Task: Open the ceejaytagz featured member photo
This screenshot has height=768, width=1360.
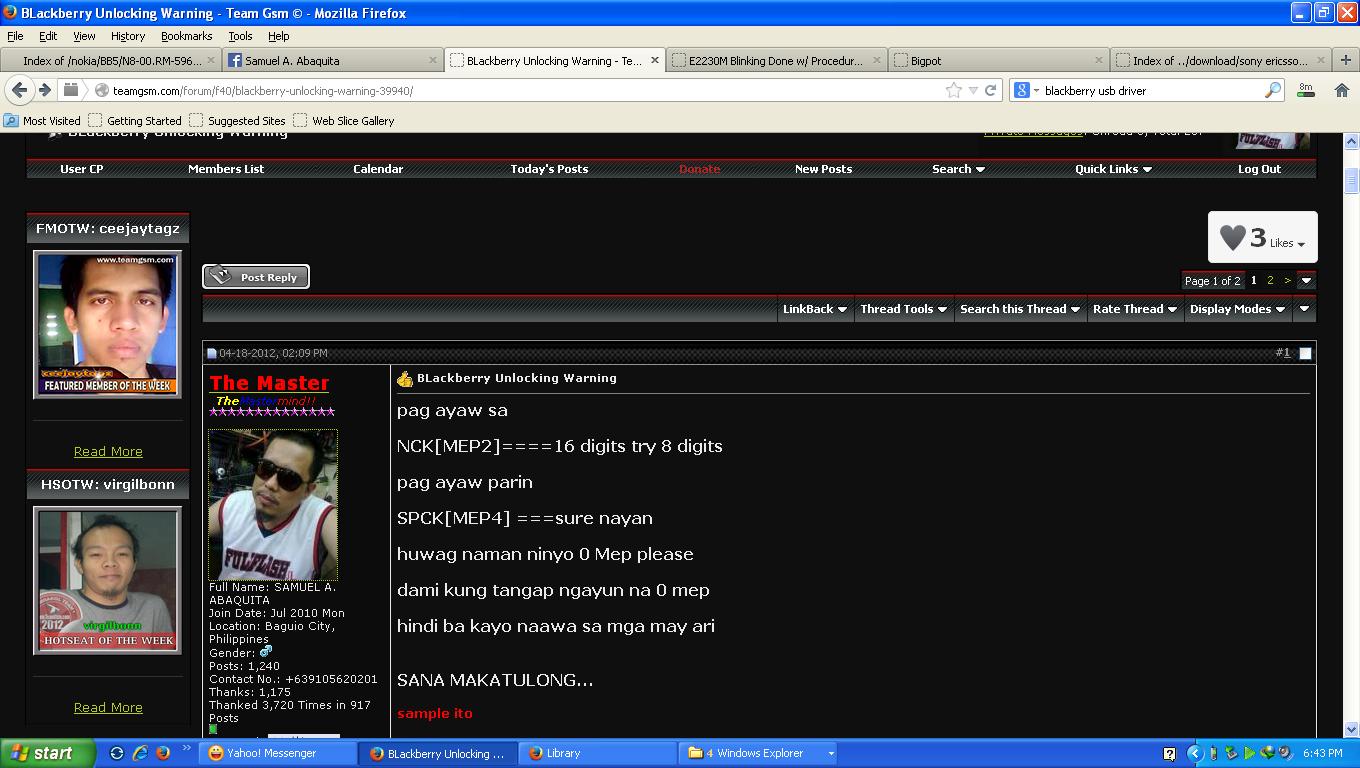Action: coord(108,324)
